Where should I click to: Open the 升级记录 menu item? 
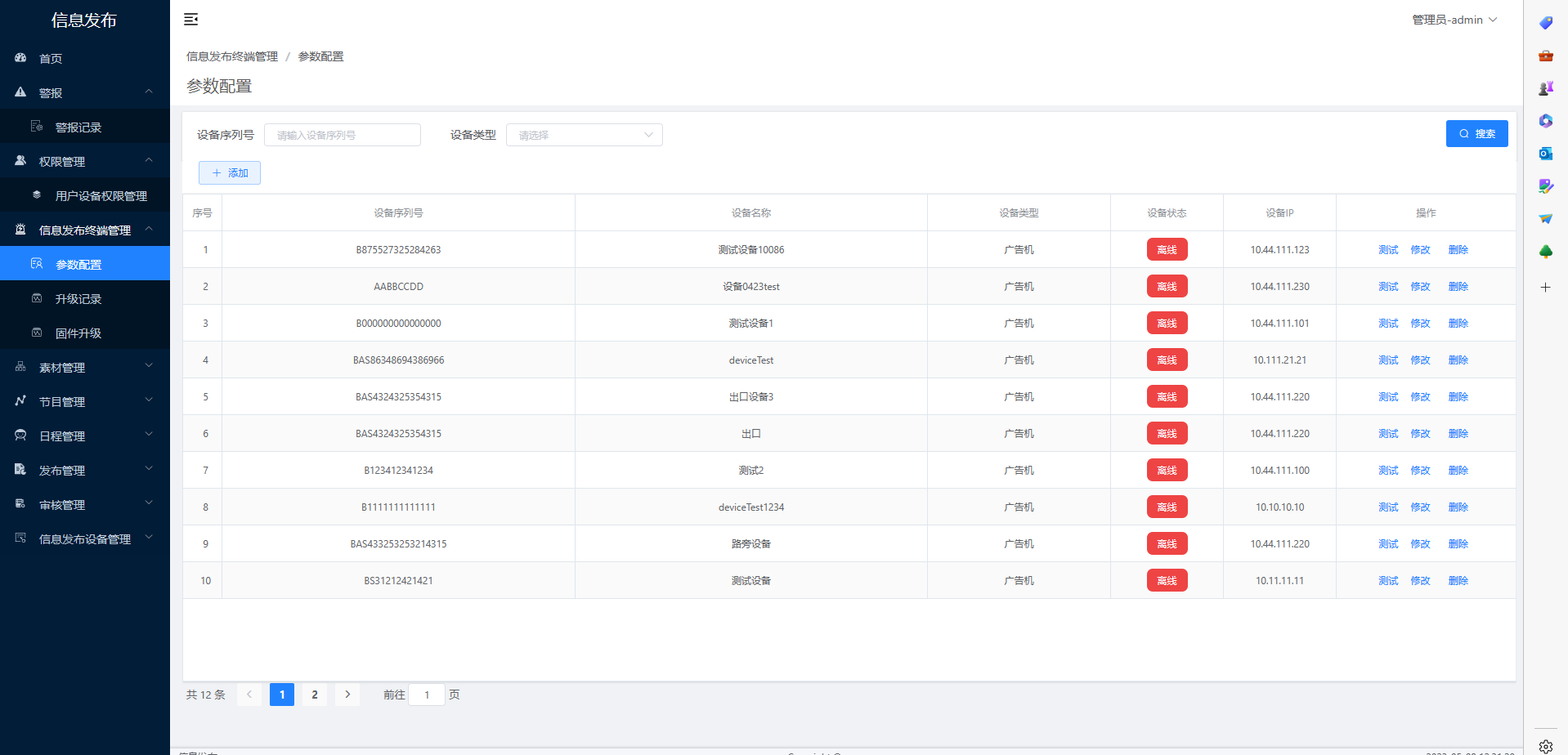pyautogui.click(x=85, y=298)
